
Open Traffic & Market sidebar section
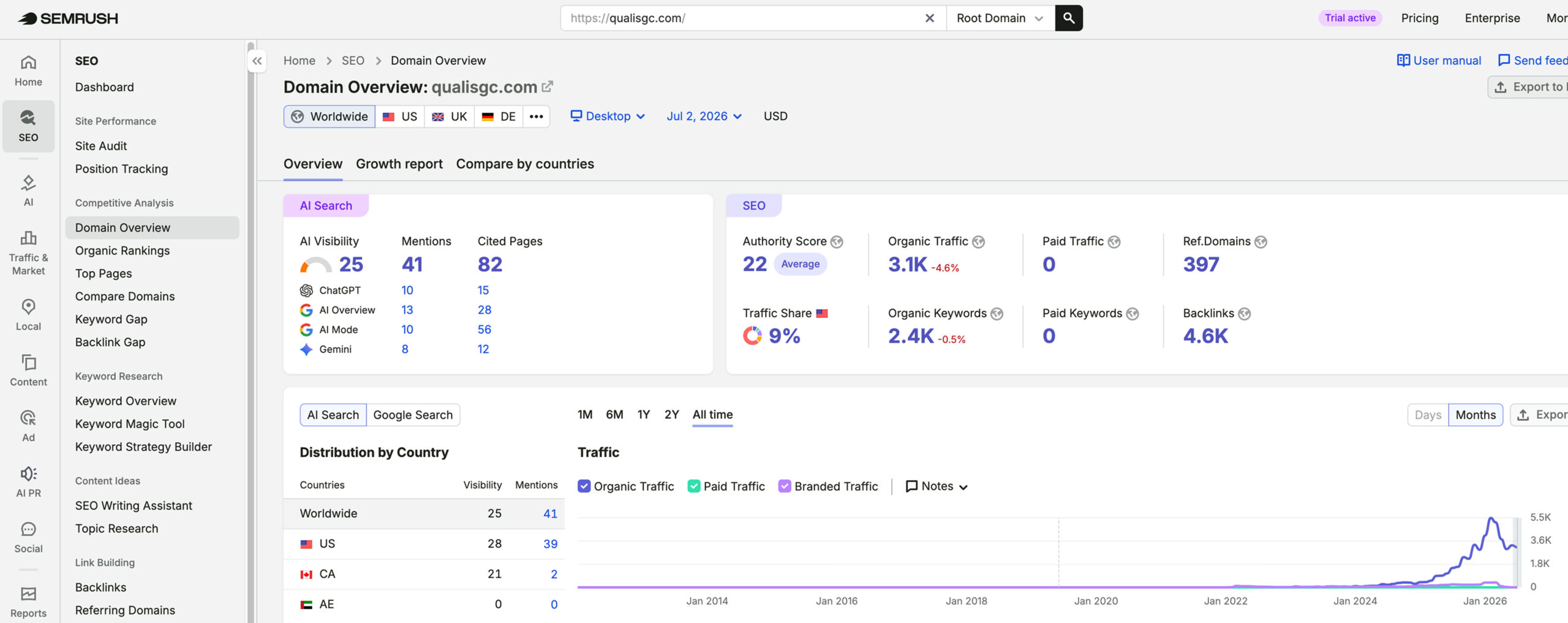[x=28, y=253]
